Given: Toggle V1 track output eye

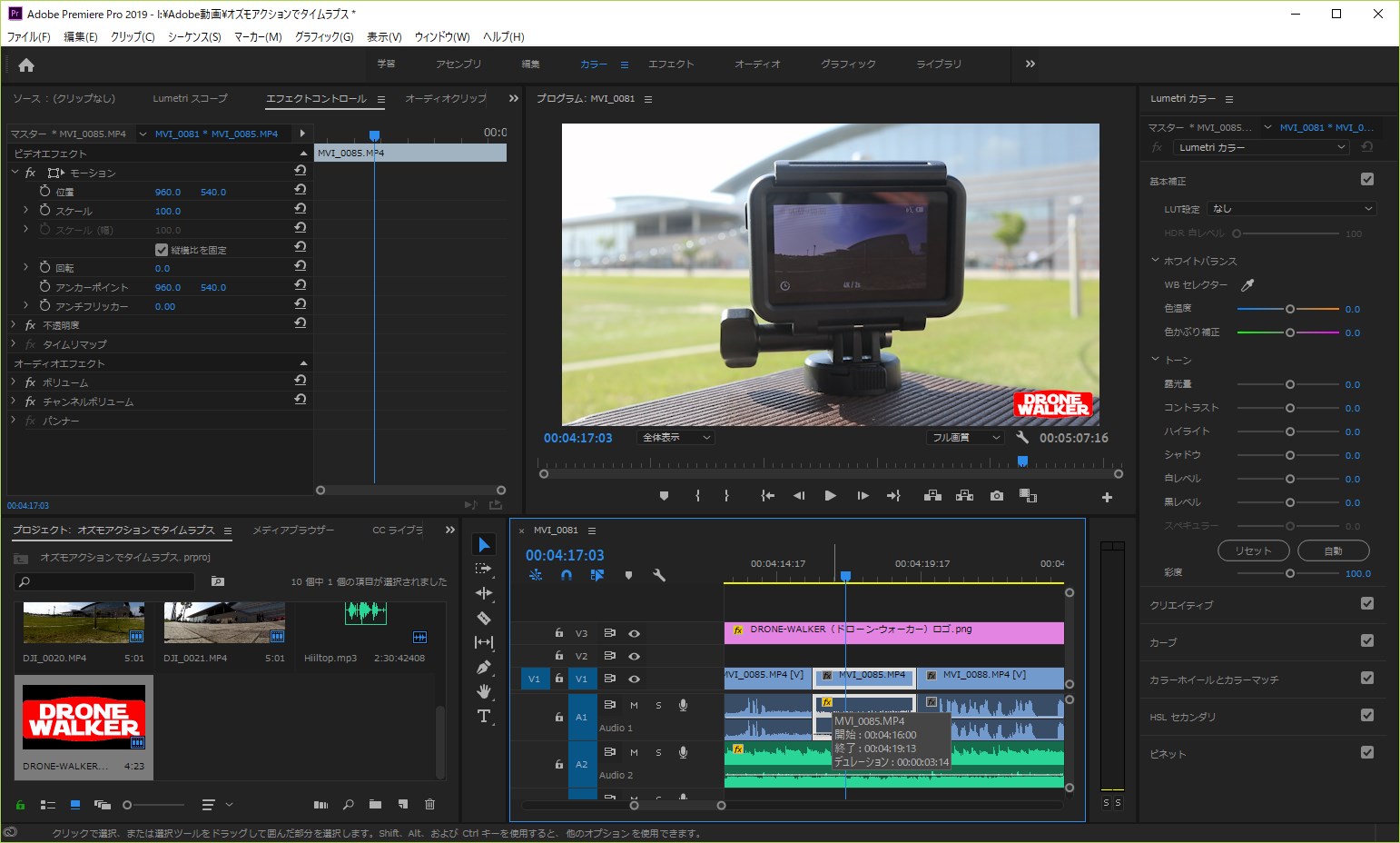Looking at the screenshot, I should [635, 679].
